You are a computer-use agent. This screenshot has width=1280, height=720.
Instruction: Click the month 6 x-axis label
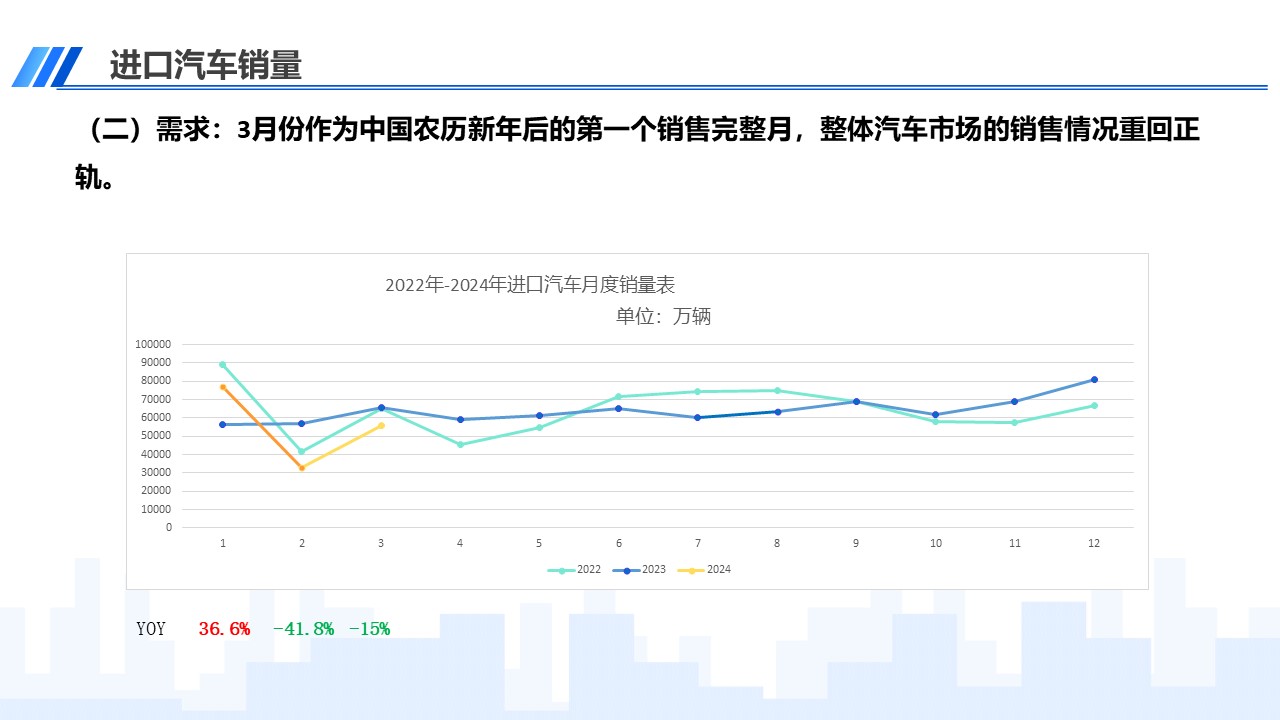click(x=618, y=543)
